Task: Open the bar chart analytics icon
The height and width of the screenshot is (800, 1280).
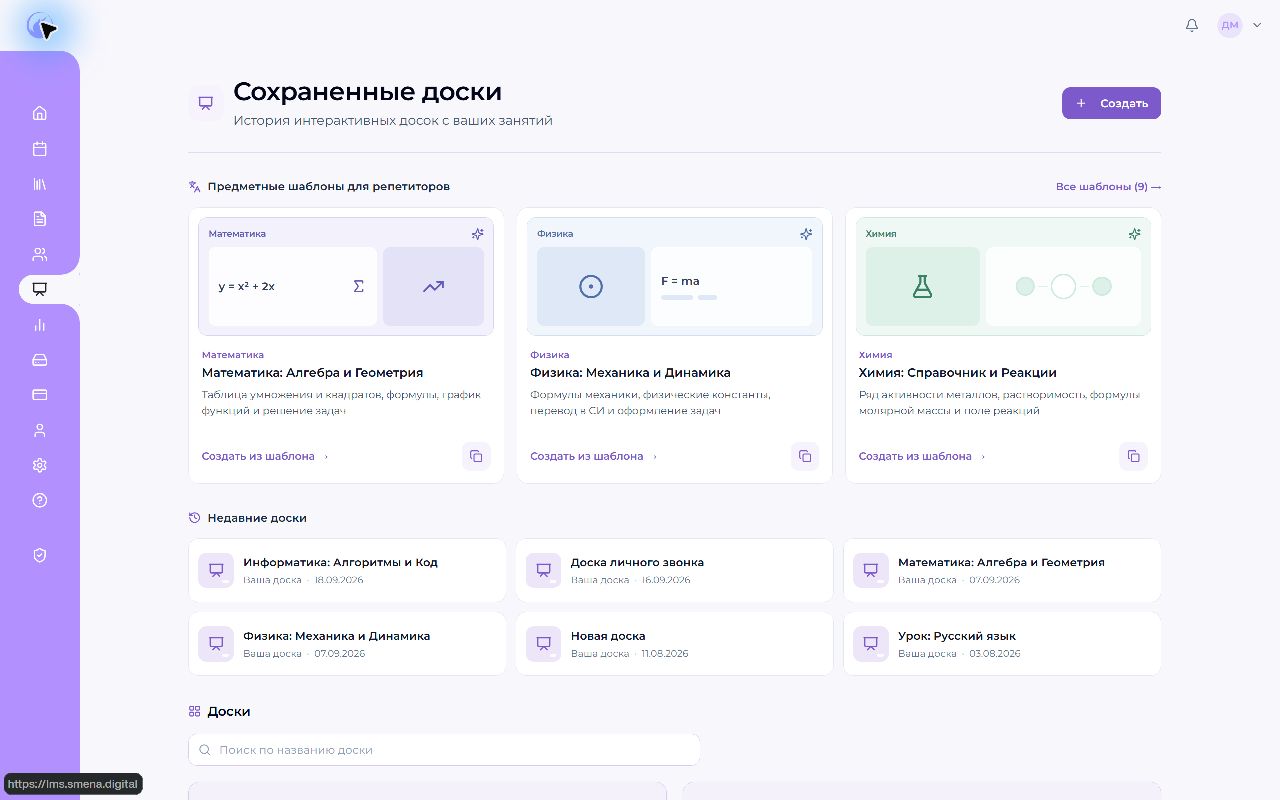Action: point(40,325)
